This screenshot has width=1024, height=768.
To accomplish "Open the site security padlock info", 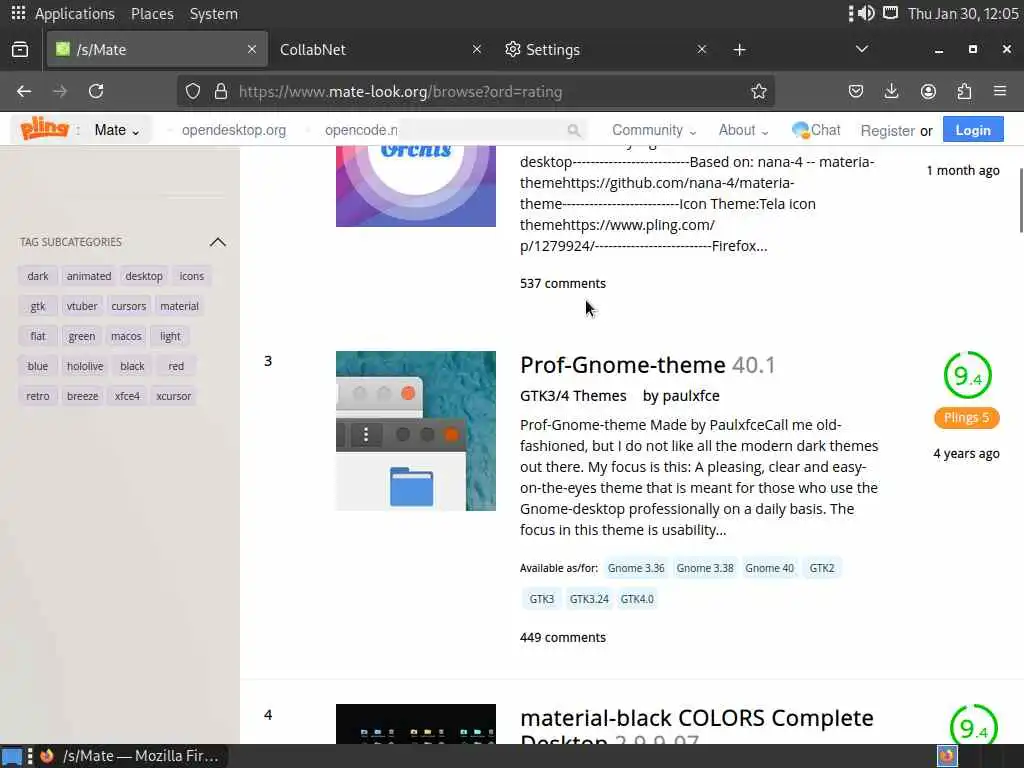I will pyautogui.click(x=221, y=91).
